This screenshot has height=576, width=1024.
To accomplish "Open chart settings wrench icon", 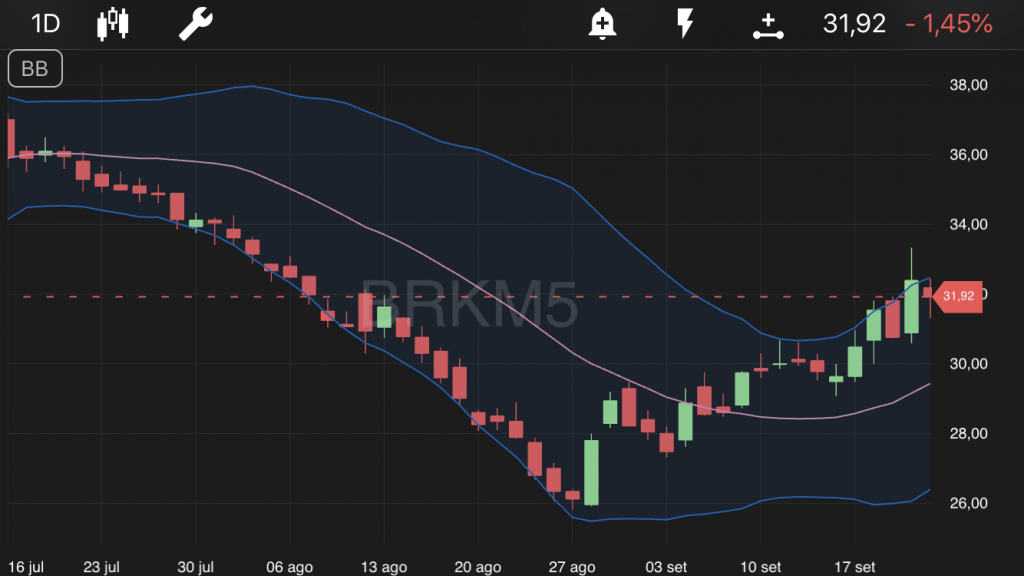I will tap(196, 24).
